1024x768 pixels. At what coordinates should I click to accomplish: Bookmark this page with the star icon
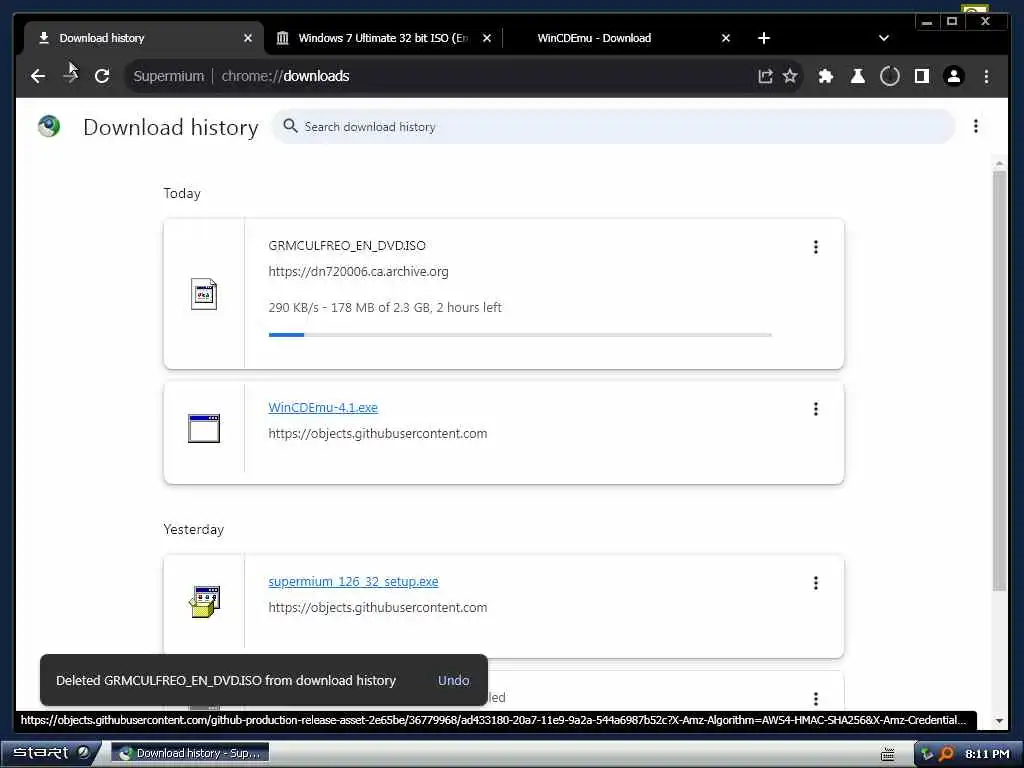(790, 76)
